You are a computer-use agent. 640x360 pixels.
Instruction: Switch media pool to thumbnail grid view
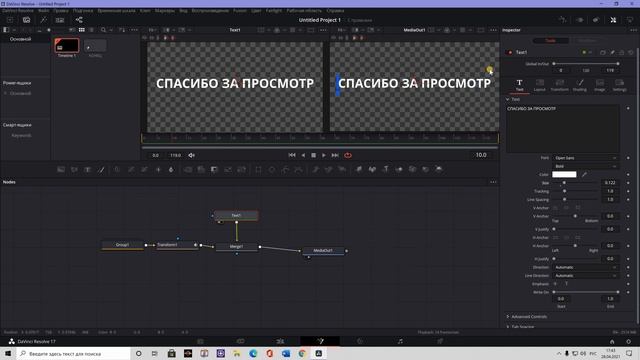point(82,30)
